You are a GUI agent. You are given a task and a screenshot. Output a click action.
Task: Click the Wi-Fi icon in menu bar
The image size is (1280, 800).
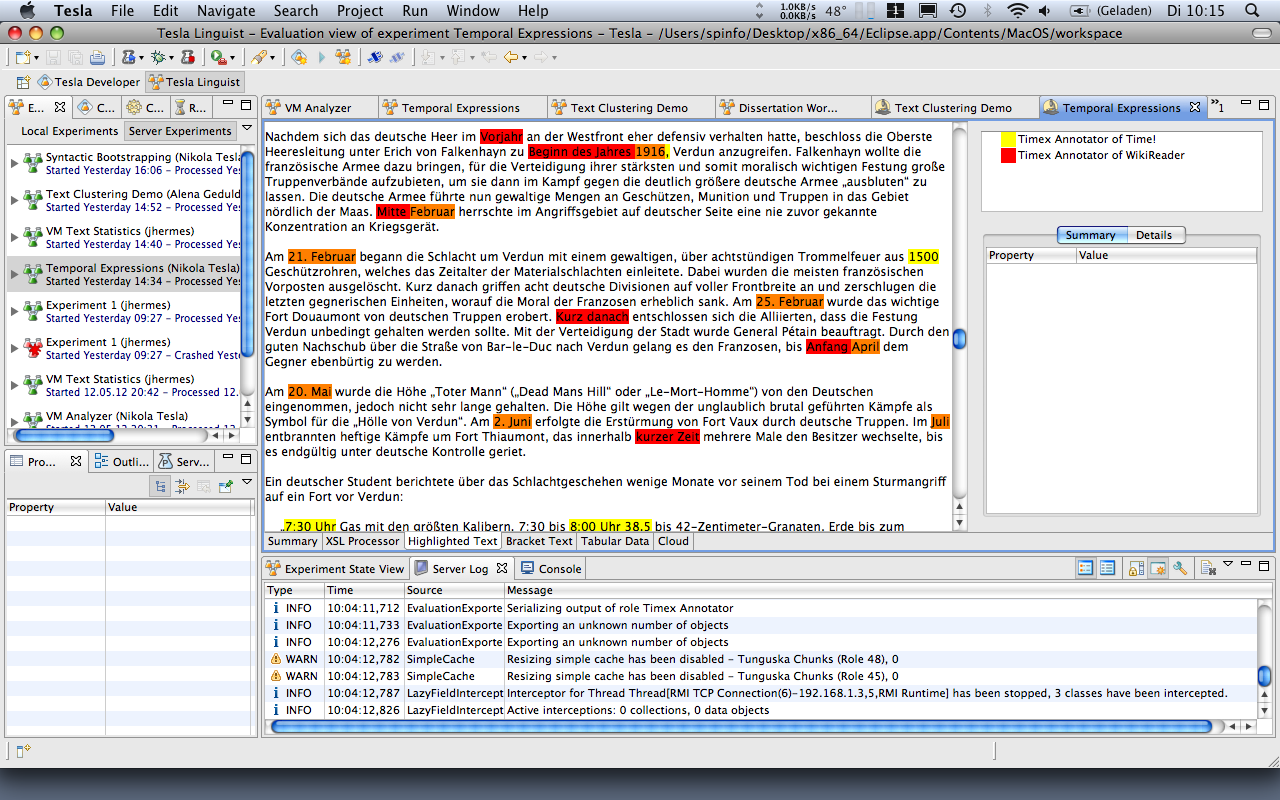(1018, 11)
